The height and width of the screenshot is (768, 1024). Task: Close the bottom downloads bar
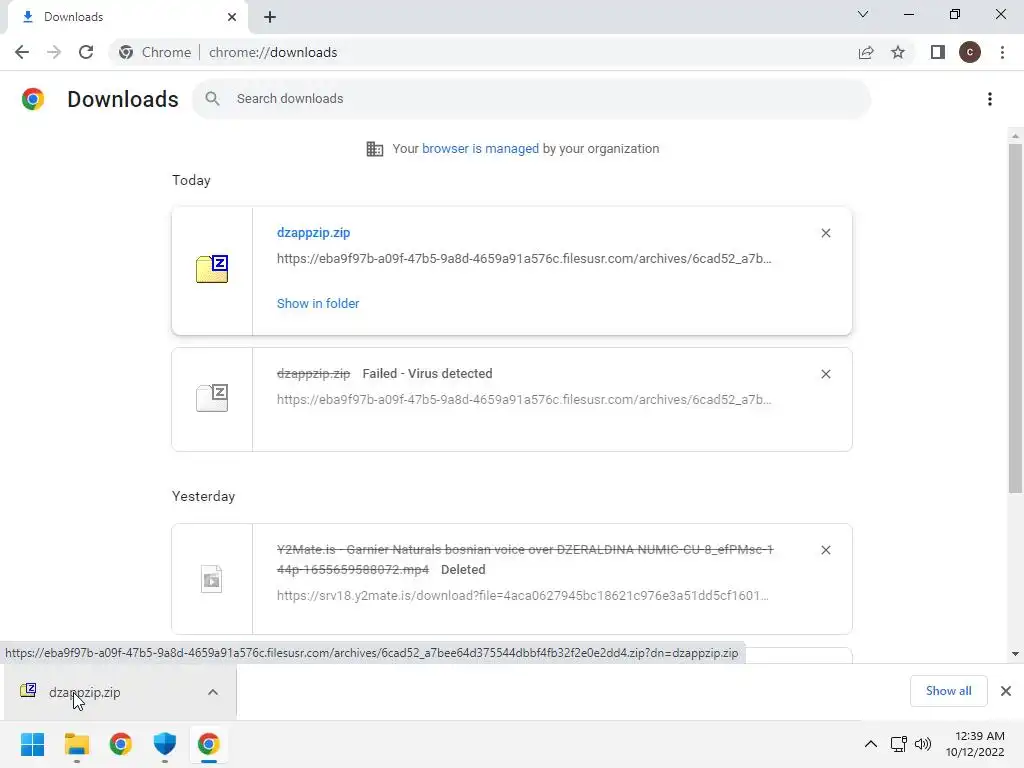tap(1006, 691)
